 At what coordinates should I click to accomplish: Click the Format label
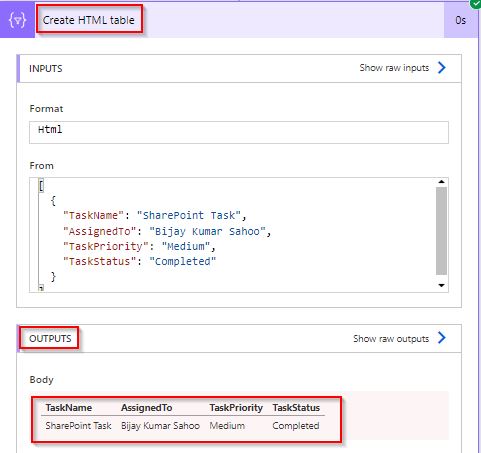tap(46, 109)
